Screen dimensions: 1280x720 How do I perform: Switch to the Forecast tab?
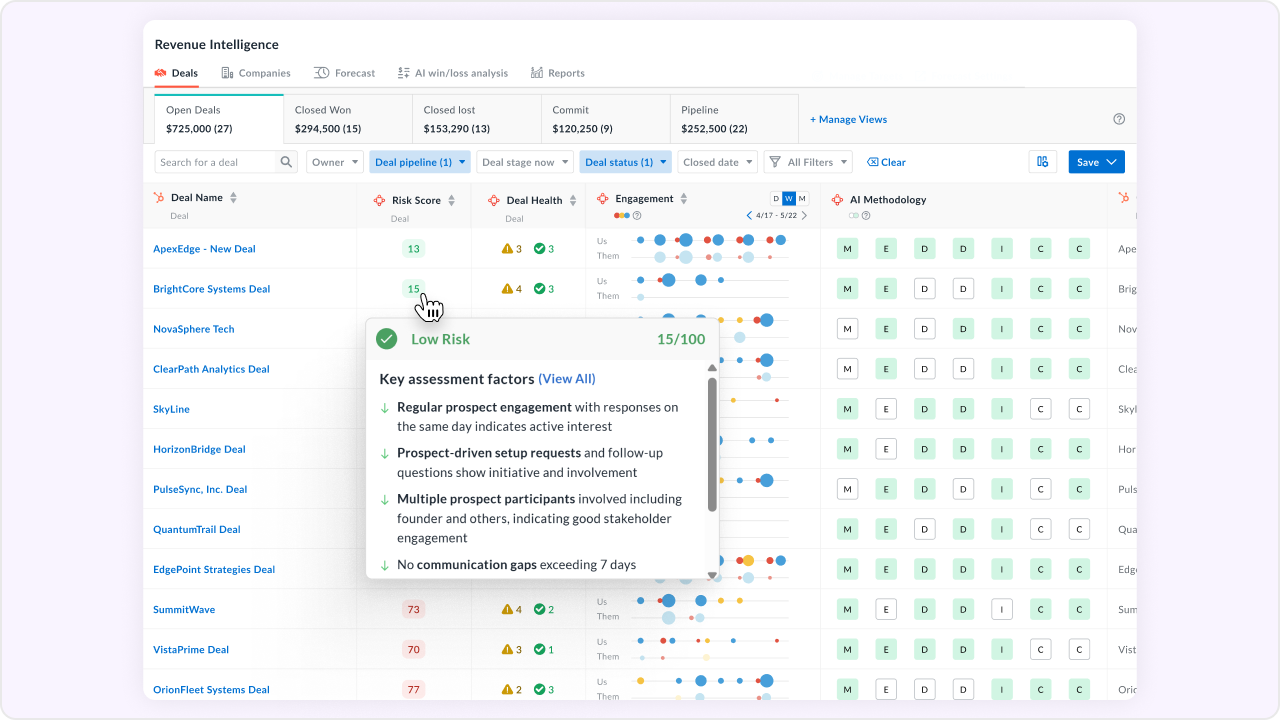(344, 73)
